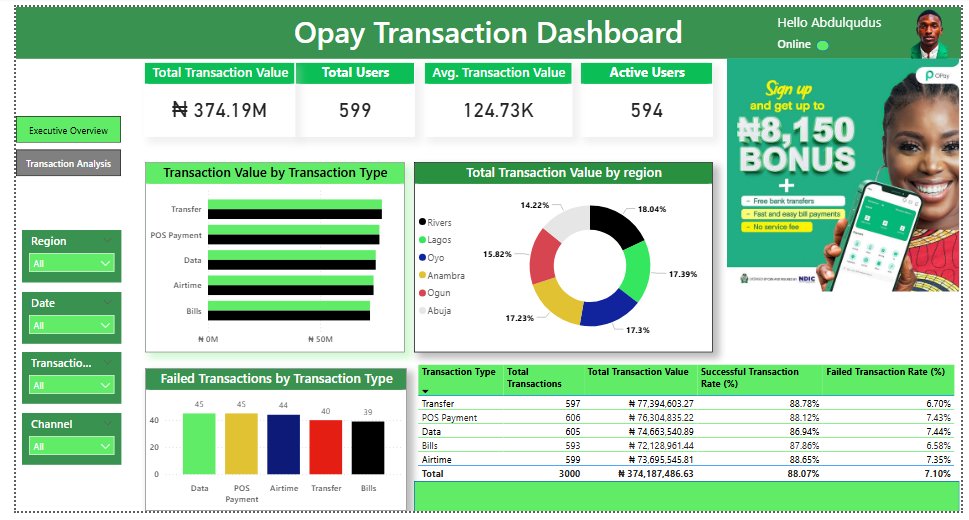Viewport: 969px width, 520px height.
Task: Click the Total Transaction Value by region title
Action: [564, 173]
